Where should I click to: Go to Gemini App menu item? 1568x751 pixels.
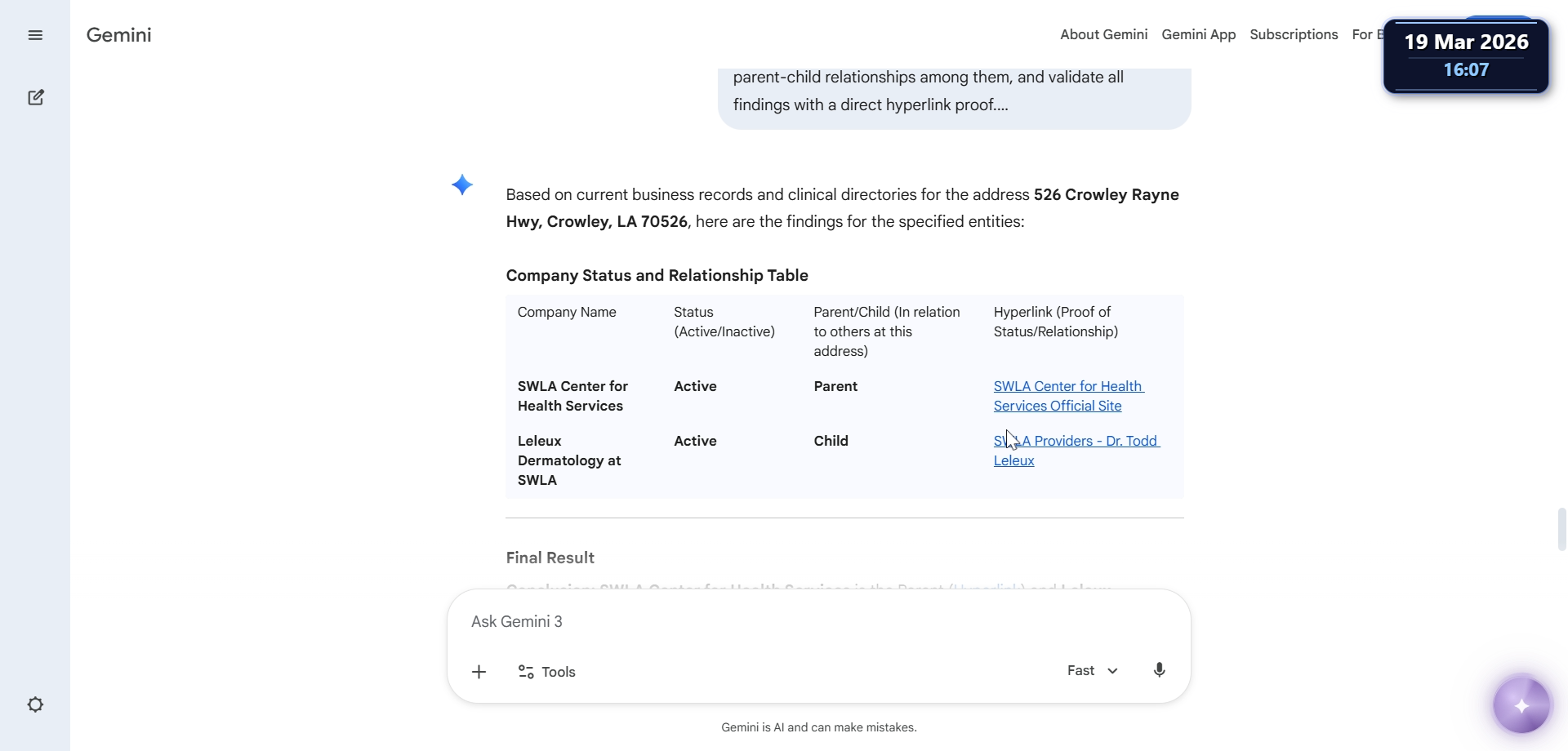(x=1198, y=34)
